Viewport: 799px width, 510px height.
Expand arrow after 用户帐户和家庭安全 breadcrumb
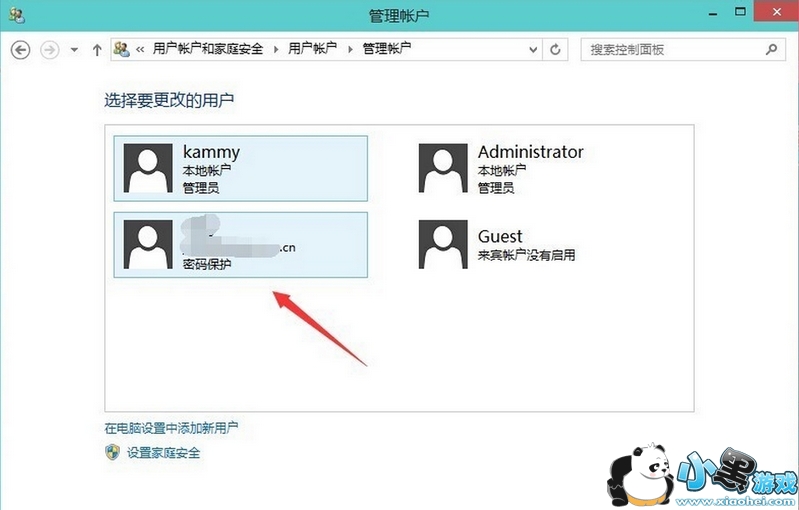tap(276, 50)
